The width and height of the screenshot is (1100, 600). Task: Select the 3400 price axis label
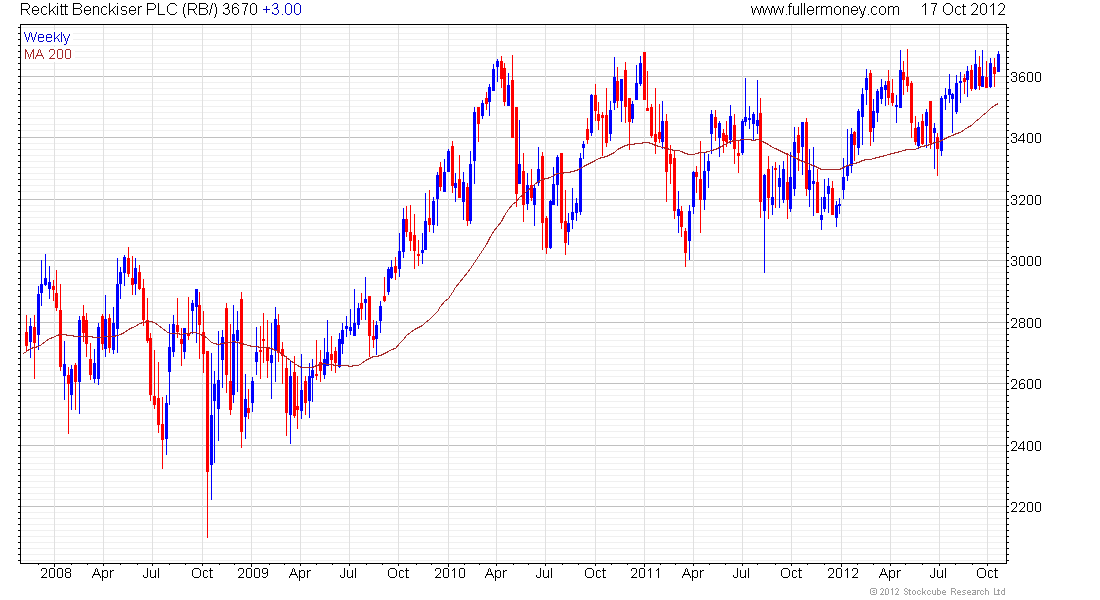[x=1026, y=138]
